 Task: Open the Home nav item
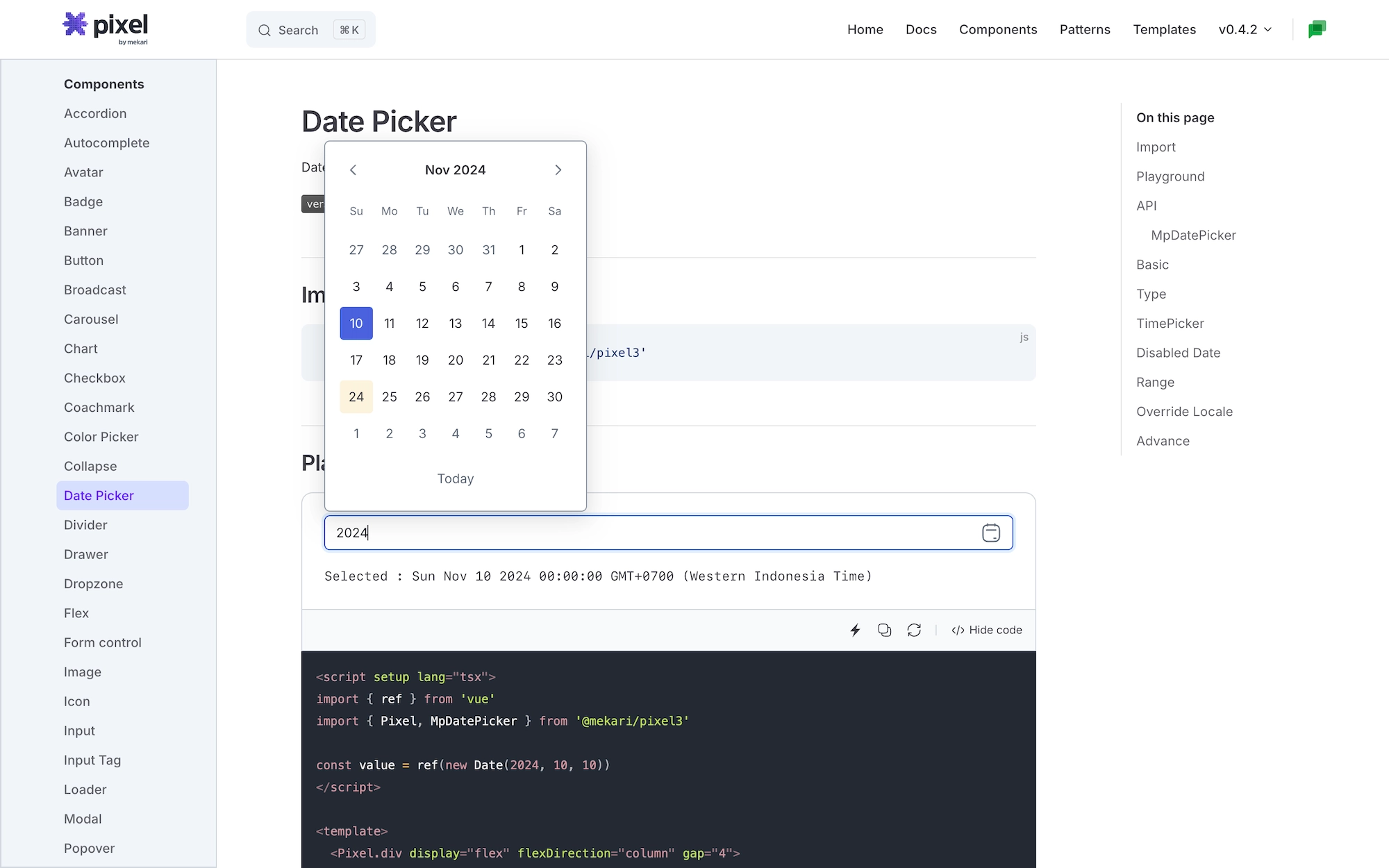(865, 29)
